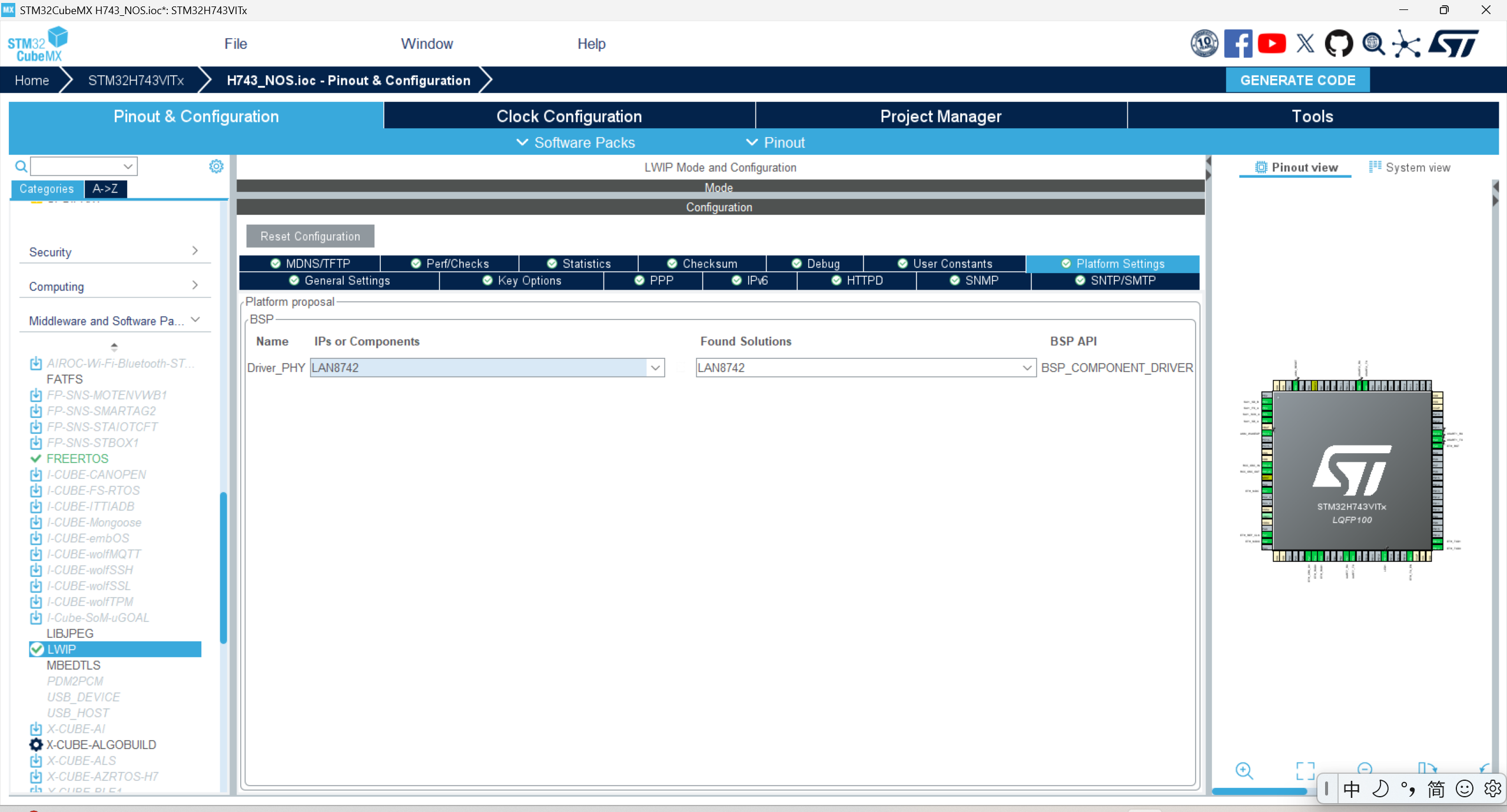Click the STM32H743VITx chip graphic
Screen dimensions: 1507x812
(1352, 471)
